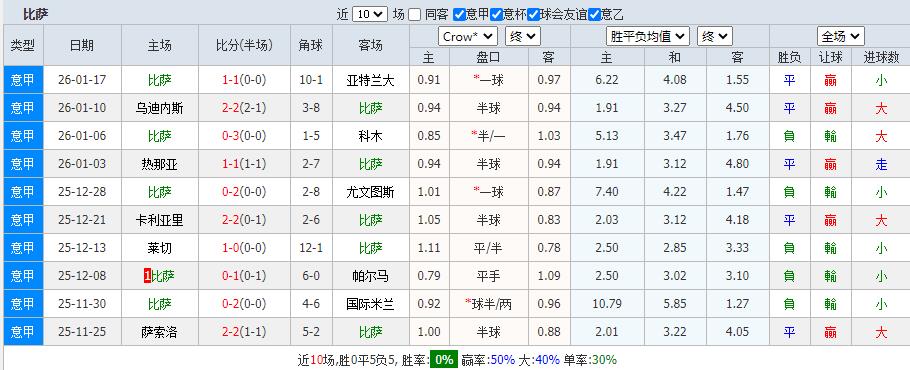Click the 12-1 corner count
This screenshot has width=910, height=370.
(x=311, y=248)
